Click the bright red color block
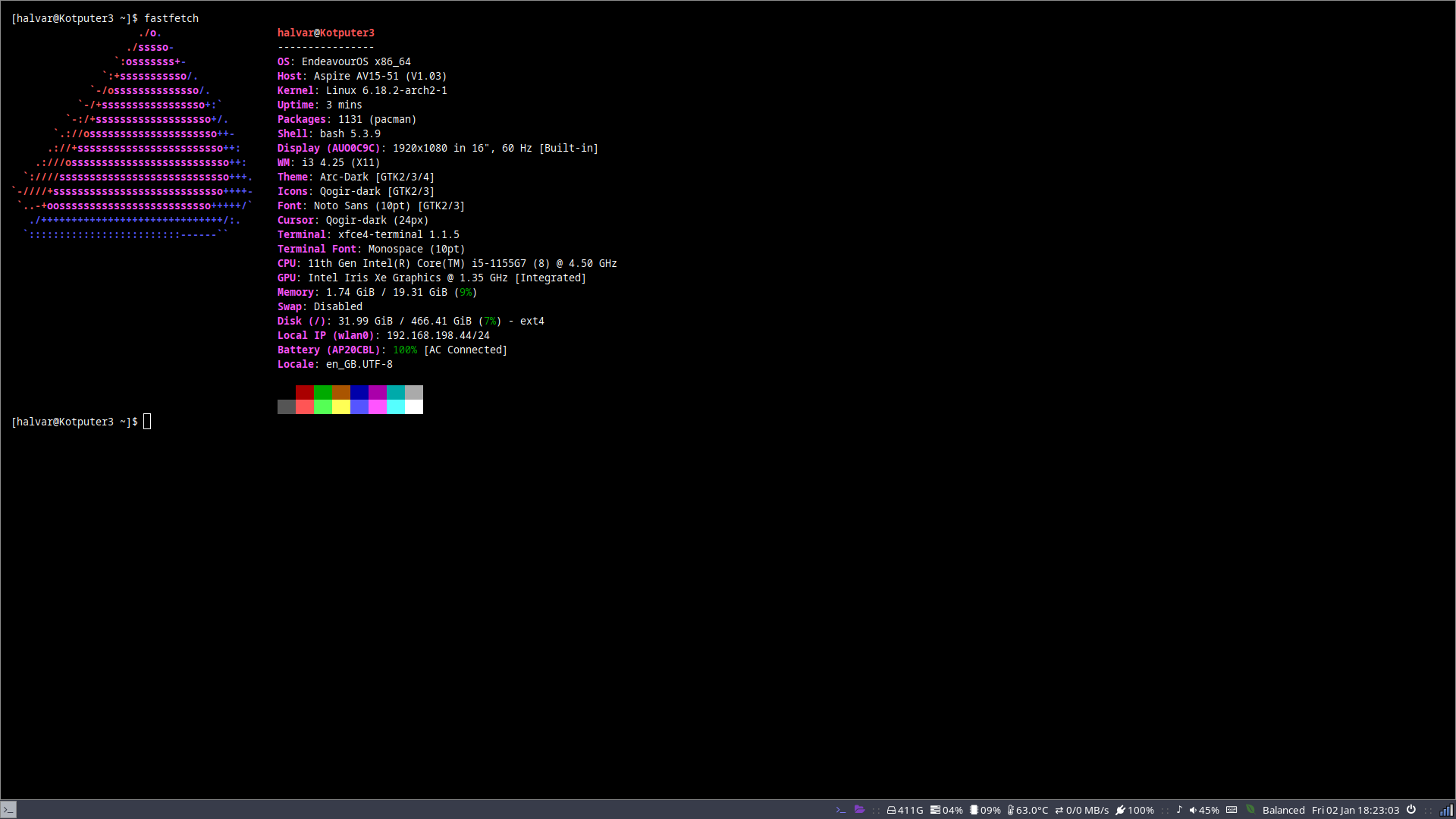Image resolution: width=1456 pixels, height=819 pixels. [x=304, y=407]
